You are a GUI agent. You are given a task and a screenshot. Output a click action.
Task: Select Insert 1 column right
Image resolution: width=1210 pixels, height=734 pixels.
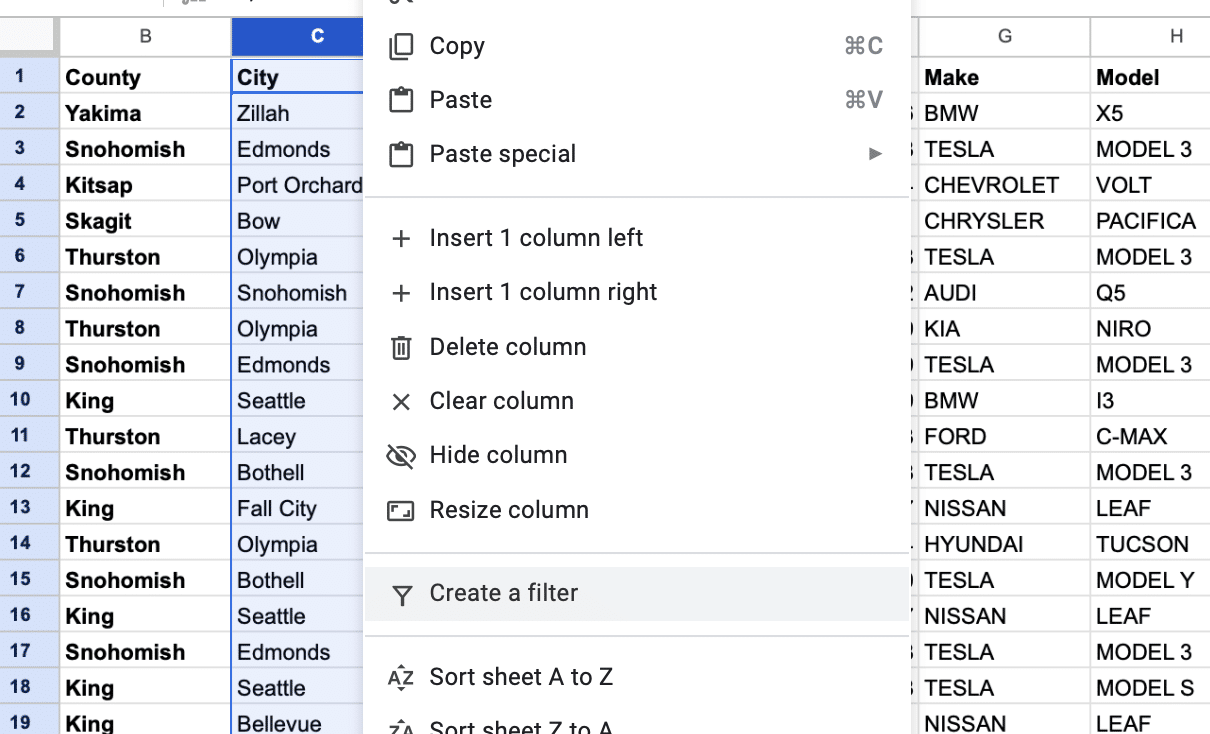click(x=637, y=292)
